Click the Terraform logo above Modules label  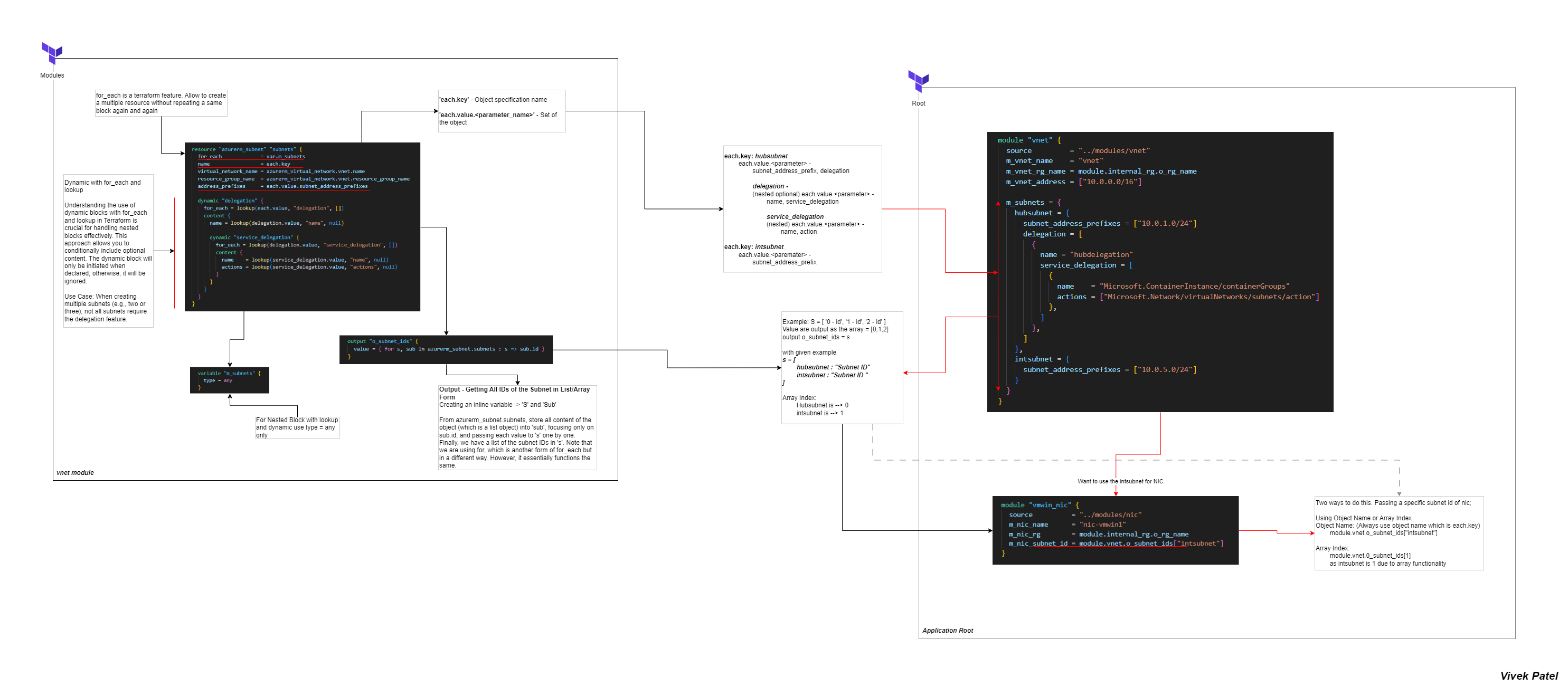click(x=52, y=53)
